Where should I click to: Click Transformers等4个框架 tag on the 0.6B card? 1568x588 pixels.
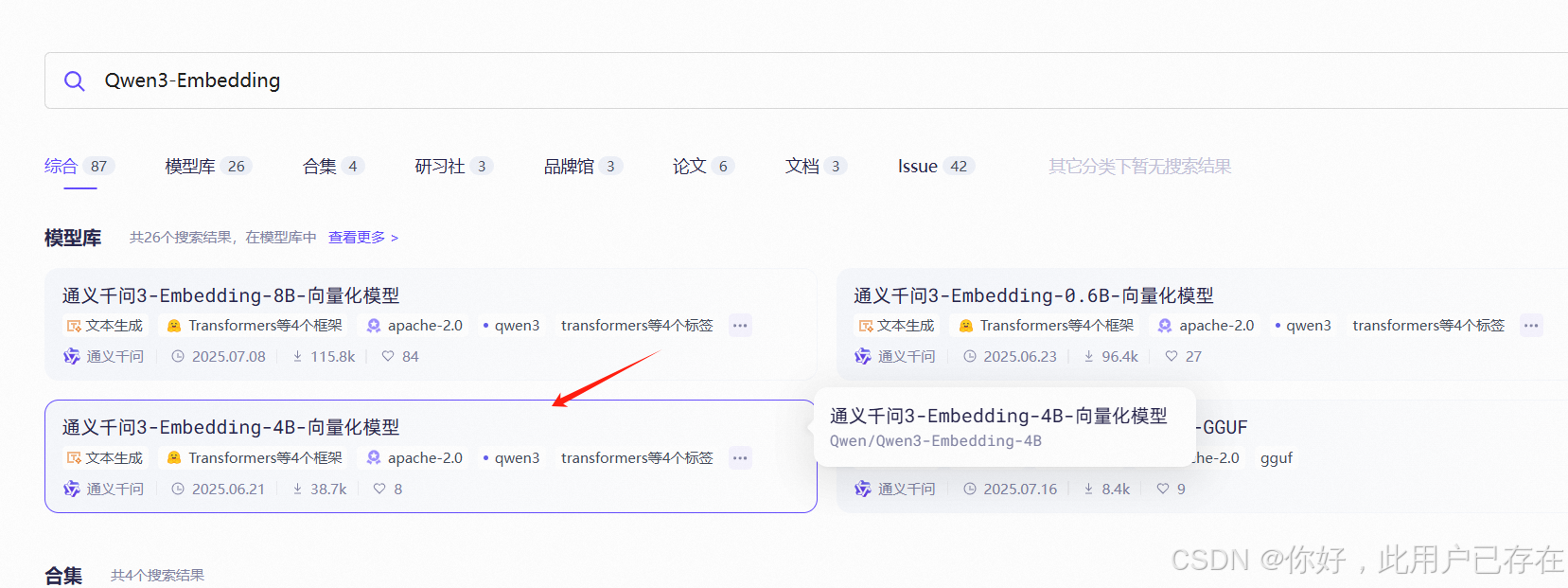click(1046, 326)
